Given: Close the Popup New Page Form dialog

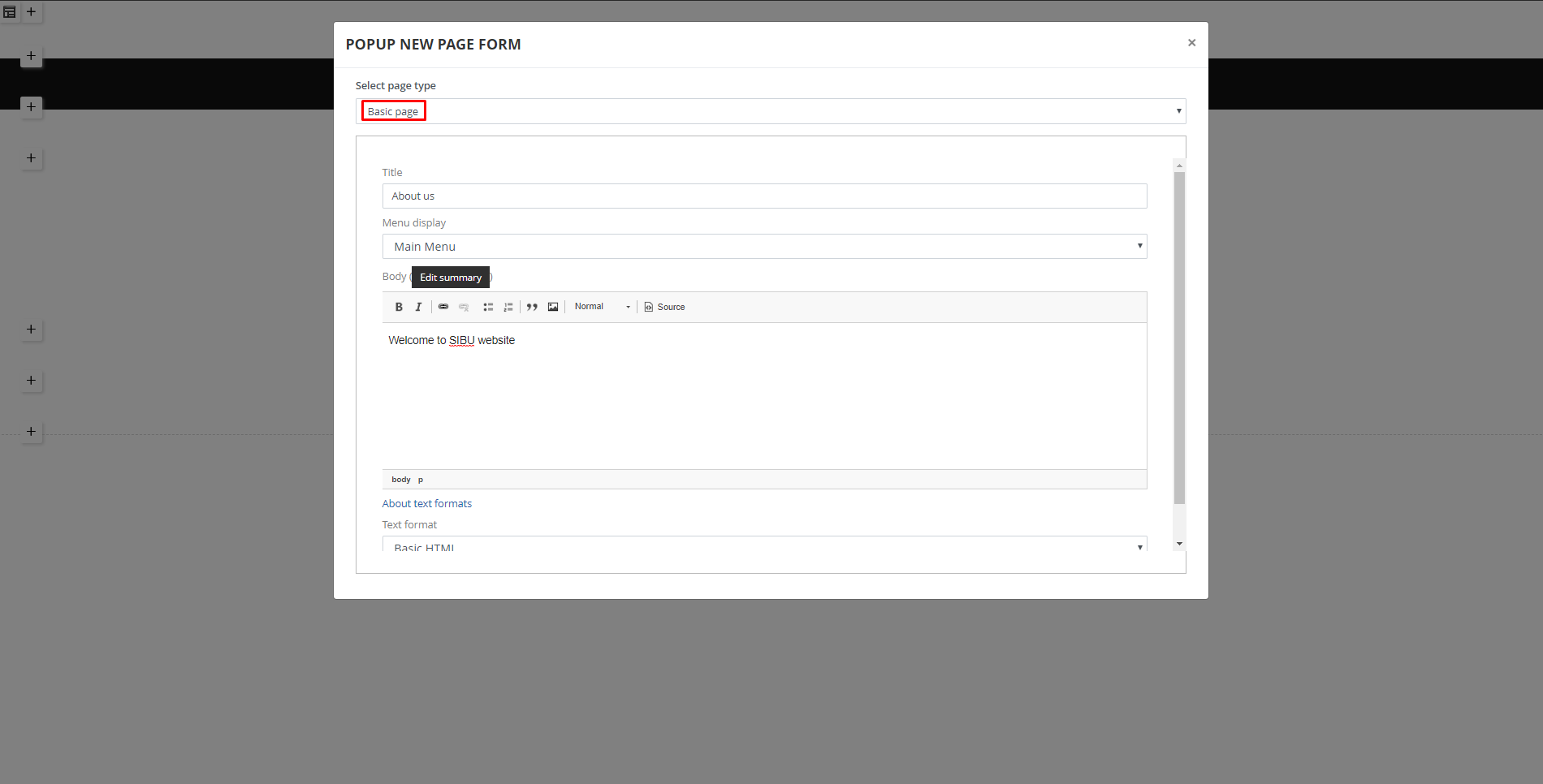Looking at the screenshot, I should [x=1191, y=43].
